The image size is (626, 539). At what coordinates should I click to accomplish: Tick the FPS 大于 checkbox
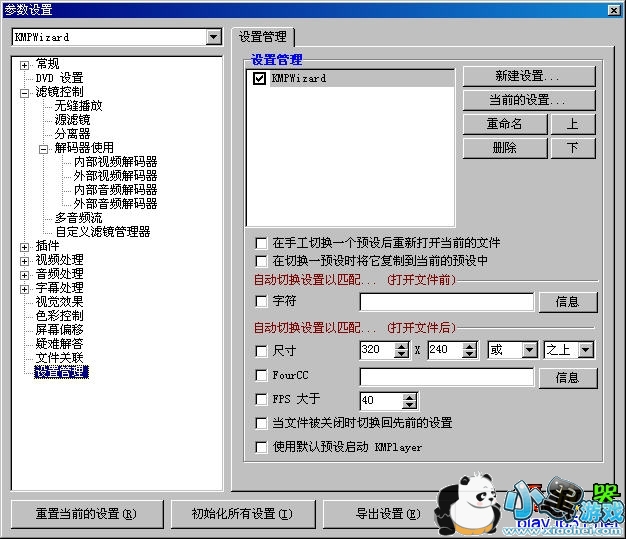(x=261, y=399)
